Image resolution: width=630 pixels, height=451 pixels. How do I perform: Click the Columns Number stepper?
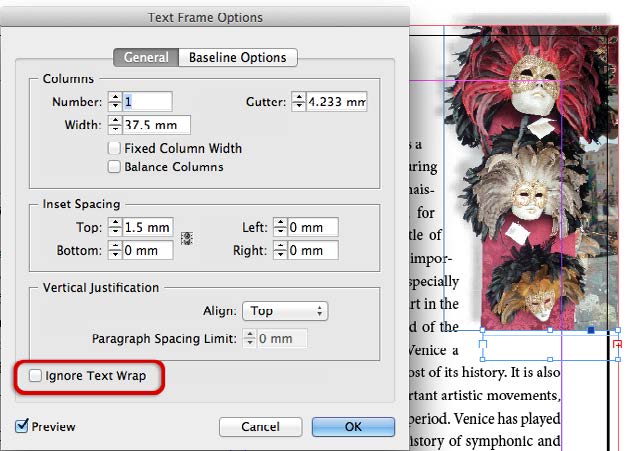(x=115, y=101)
